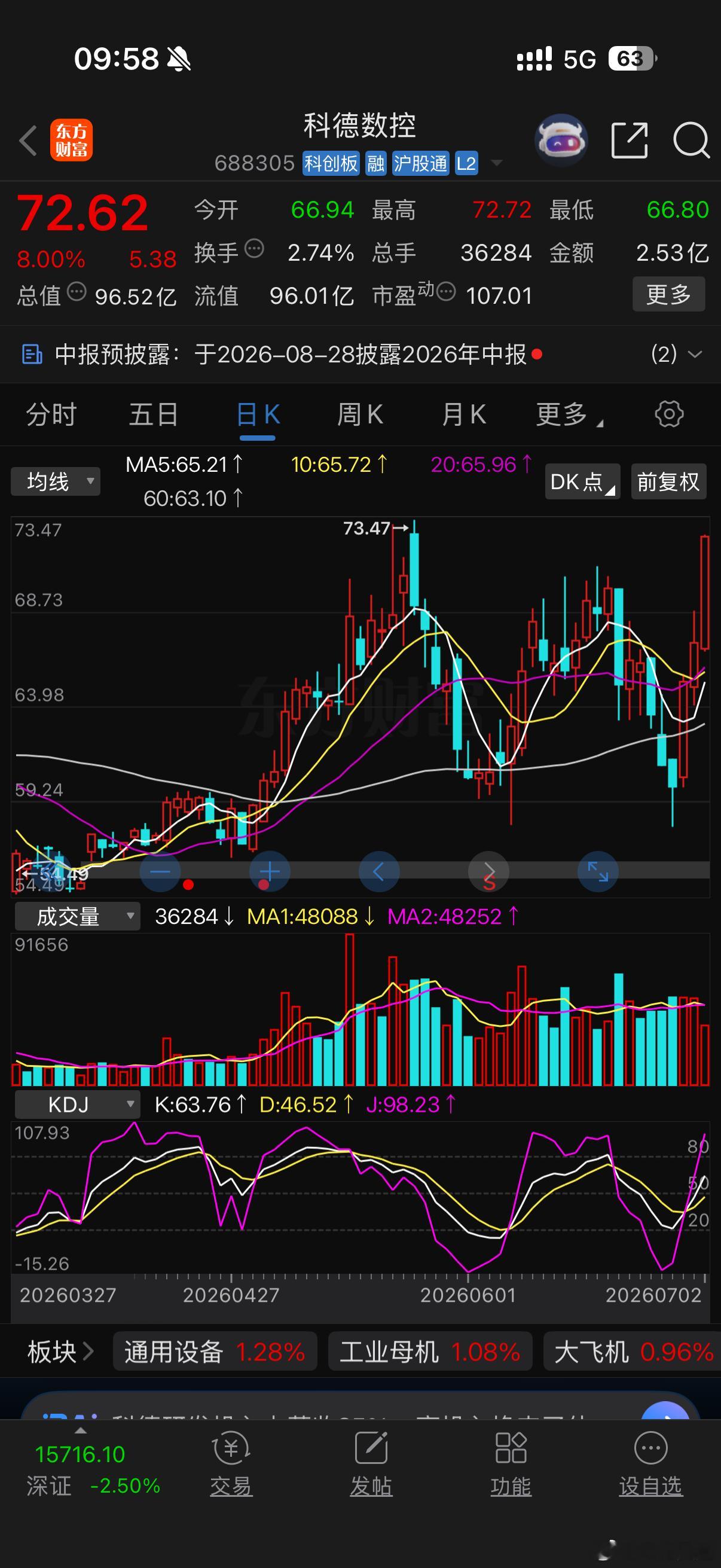Open chart settings gear icon
The image size is (721, 1568).
click(x=668, y=414)
